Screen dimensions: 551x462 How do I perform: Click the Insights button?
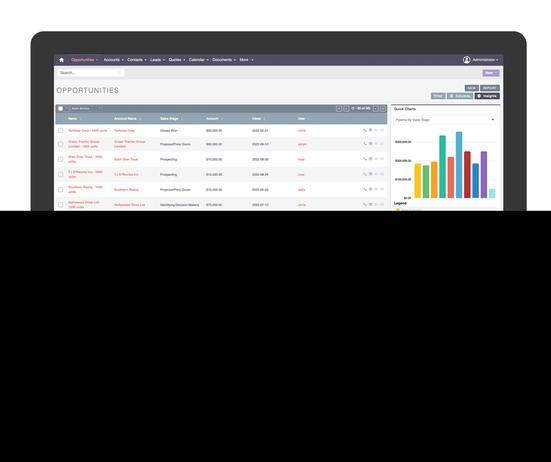click(487, 96)
